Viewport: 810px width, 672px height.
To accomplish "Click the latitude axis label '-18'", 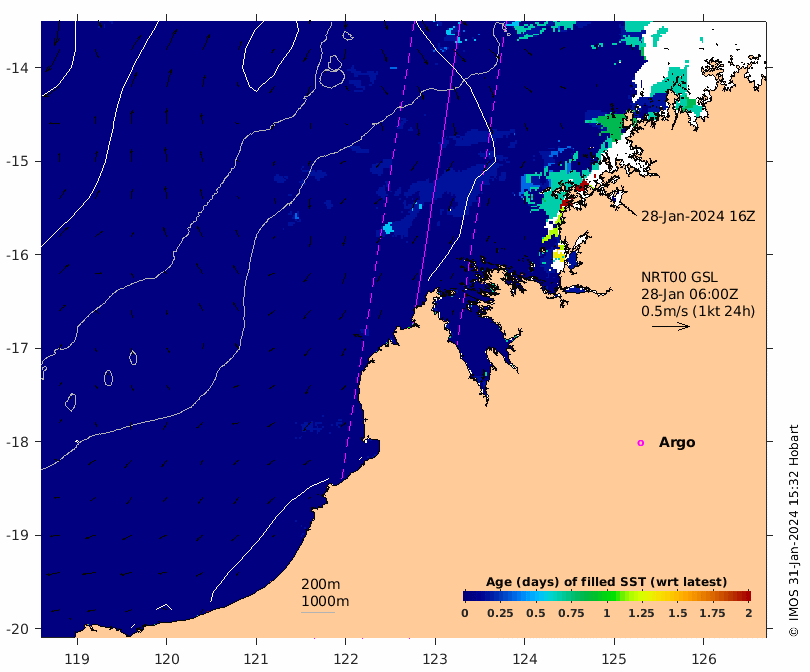I will coord(17,442).
